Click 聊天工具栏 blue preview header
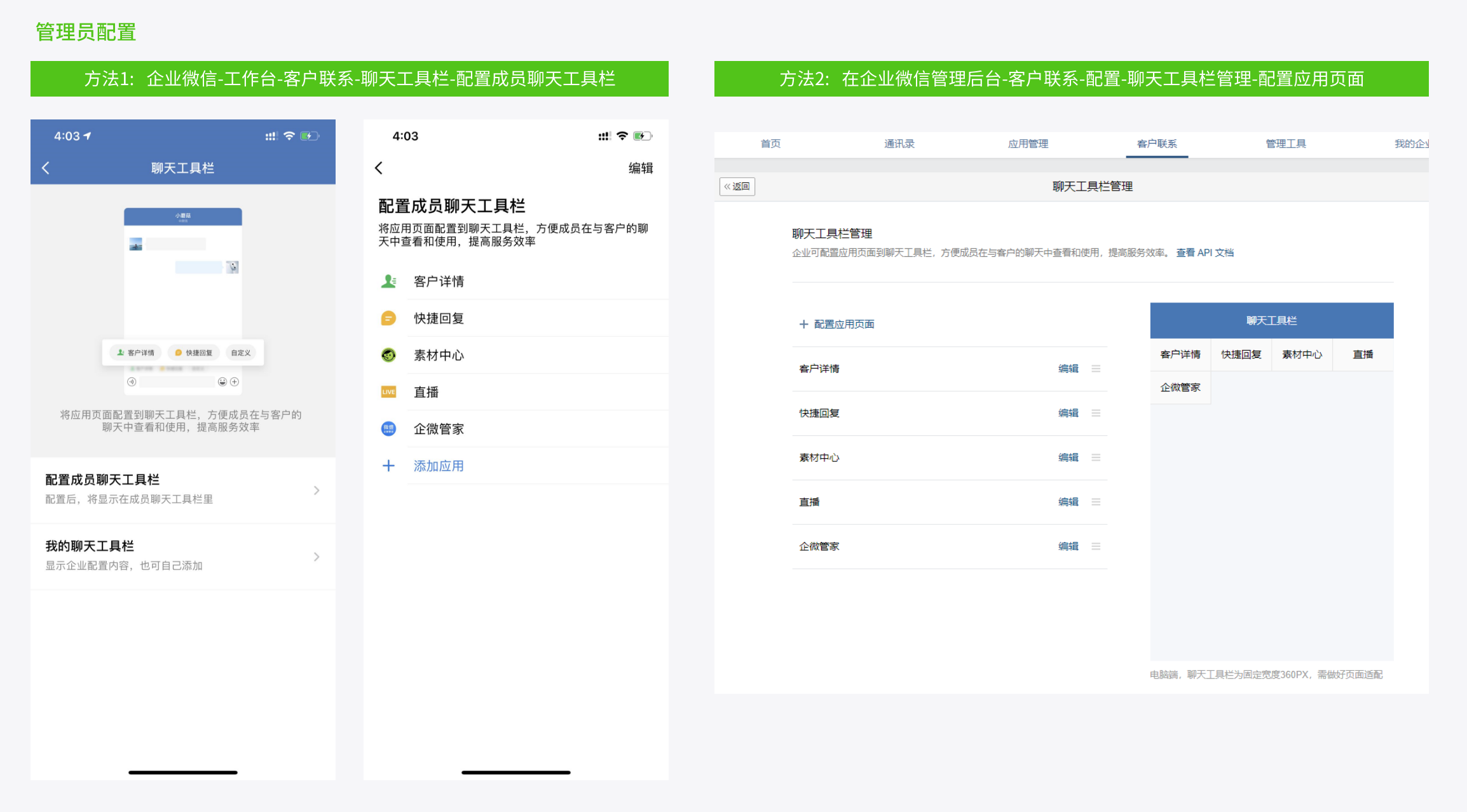Image resolution: width=1467 pixels, height=812 pixels. (1272, 320)
